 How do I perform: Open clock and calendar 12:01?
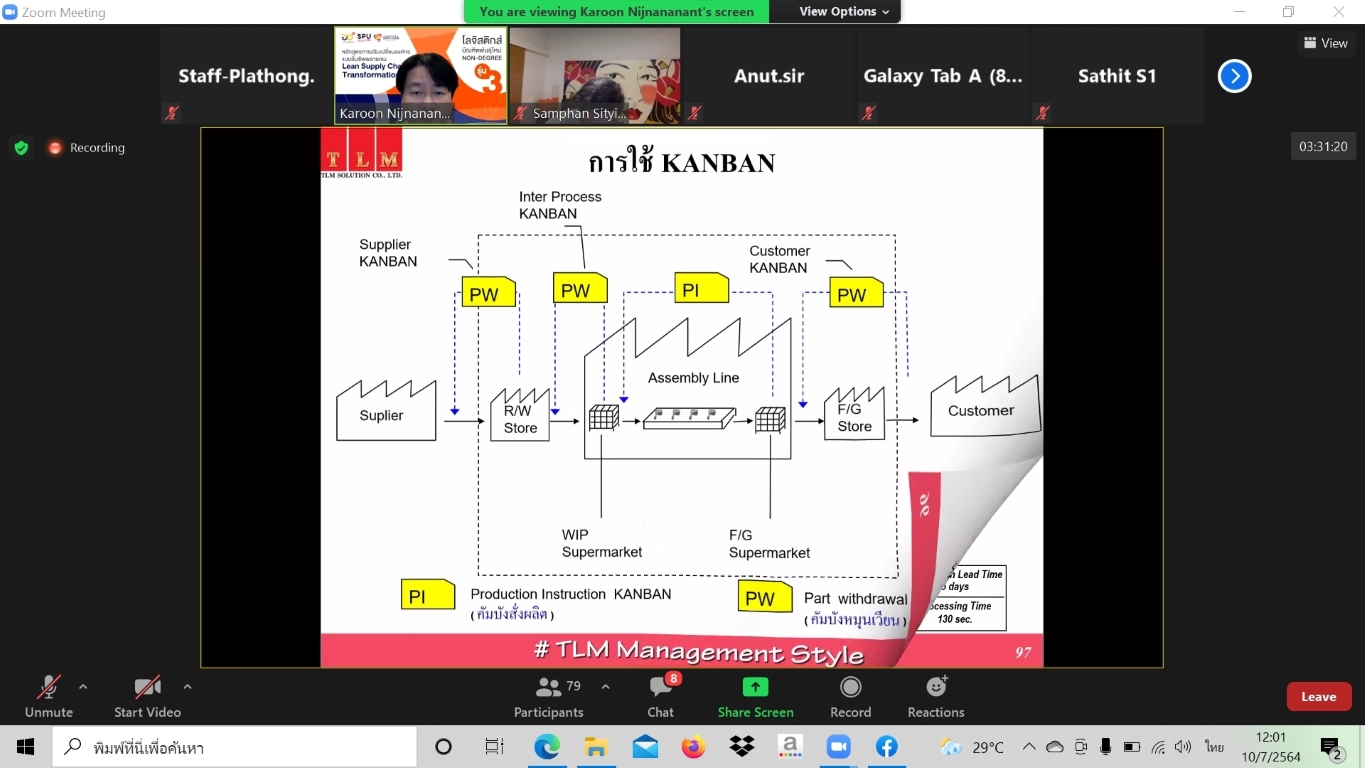pos(1270,747)
